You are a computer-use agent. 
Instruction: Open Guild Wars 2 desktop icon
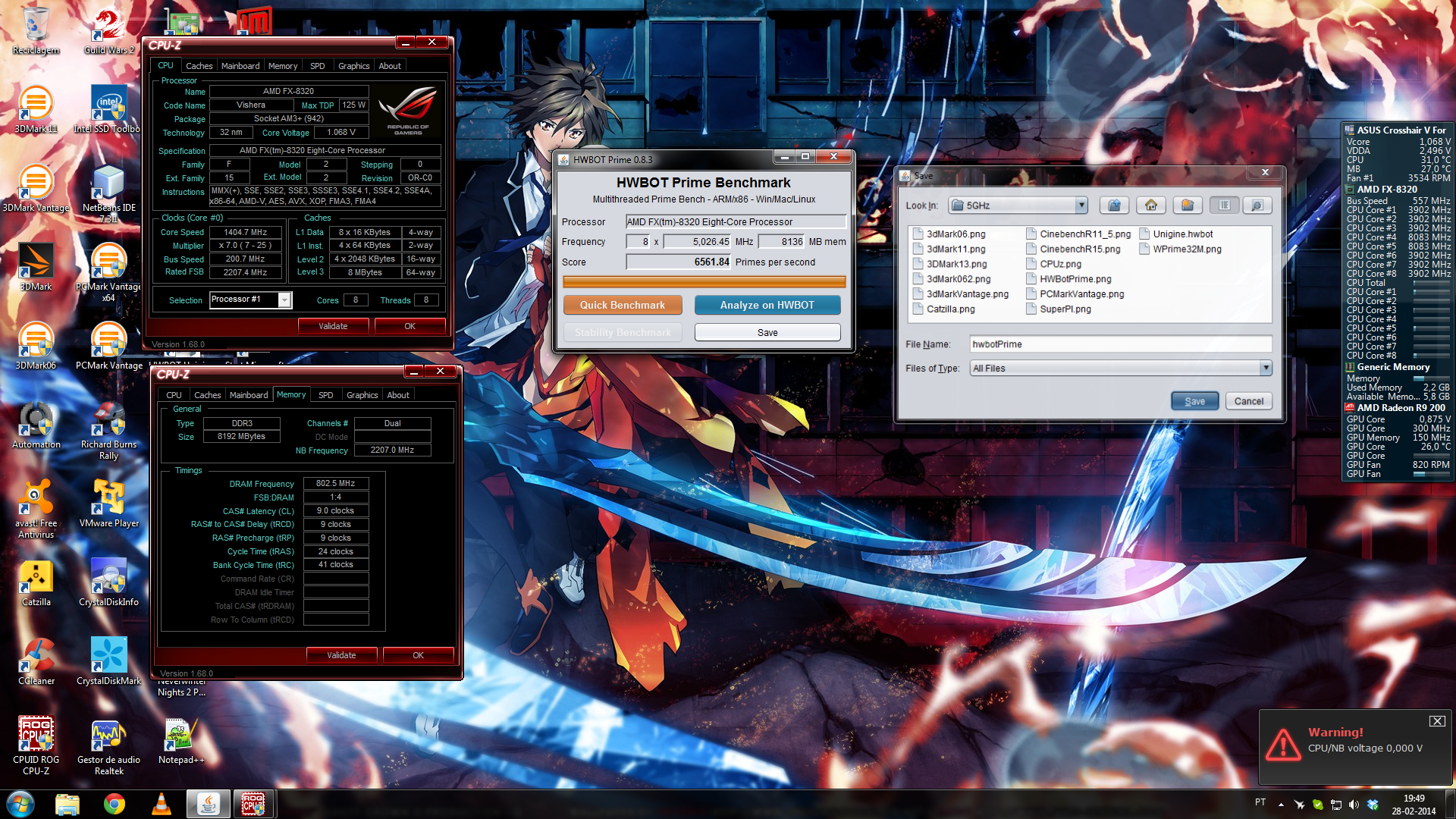coord(108,31)
